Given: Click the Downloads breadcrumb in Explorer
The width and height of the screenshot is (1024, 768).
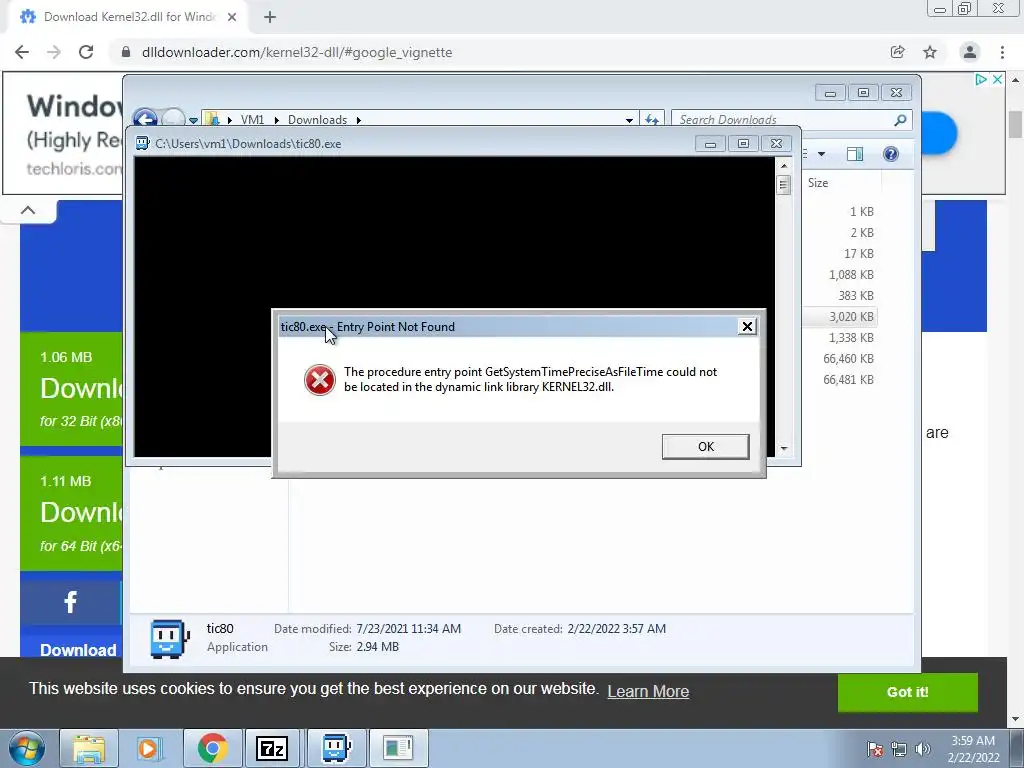Looking at the screenshot, I should tap(317, 120).
